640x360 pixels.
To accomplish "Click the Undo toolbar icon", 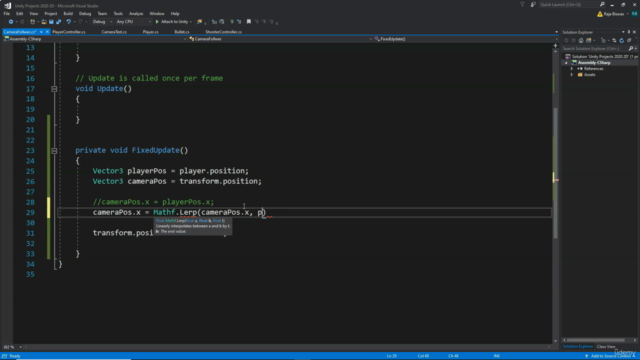I will click(x=69, y=22).
